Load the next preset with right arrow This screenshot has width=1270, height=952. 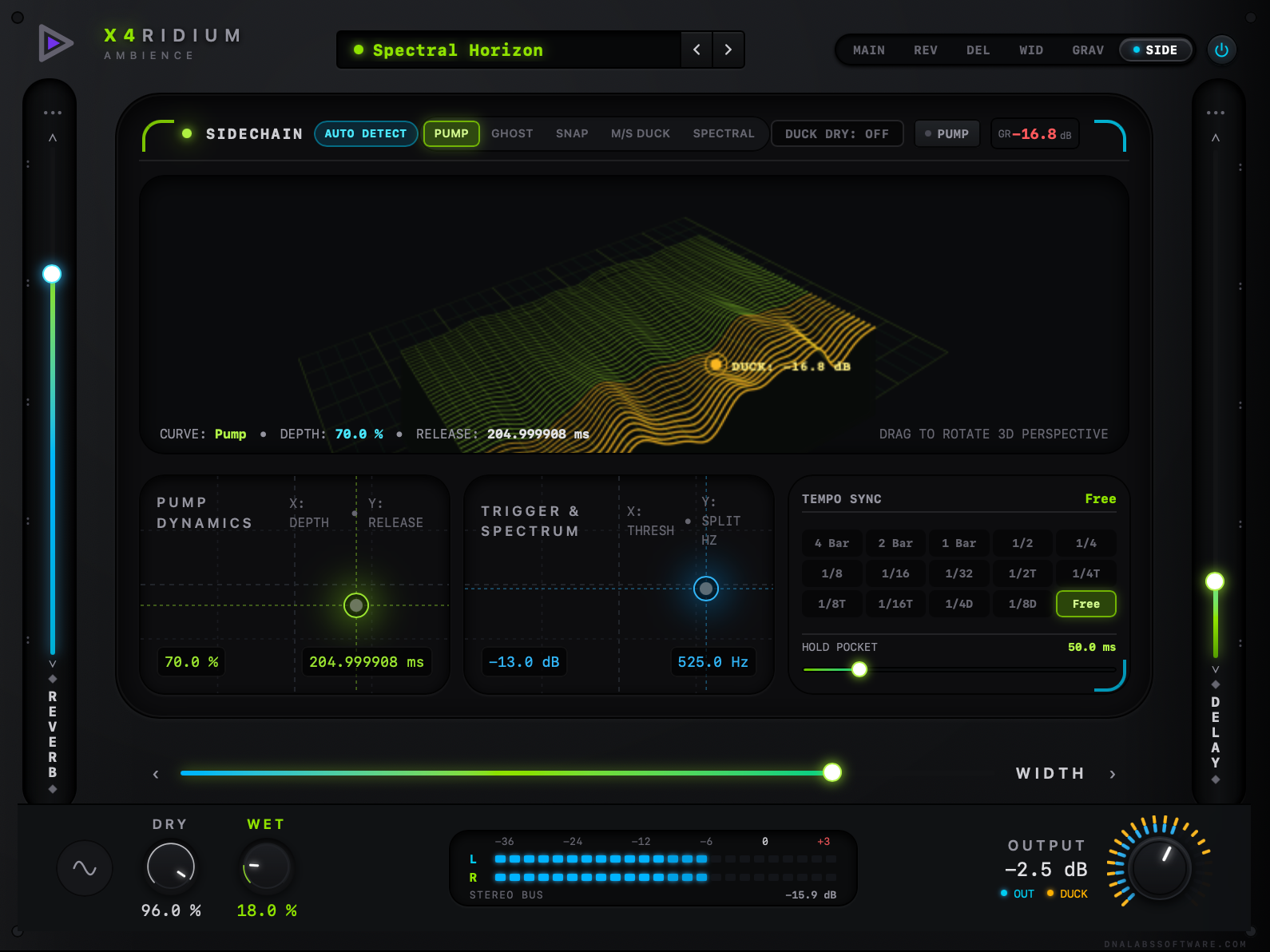(x=728, y=50)
